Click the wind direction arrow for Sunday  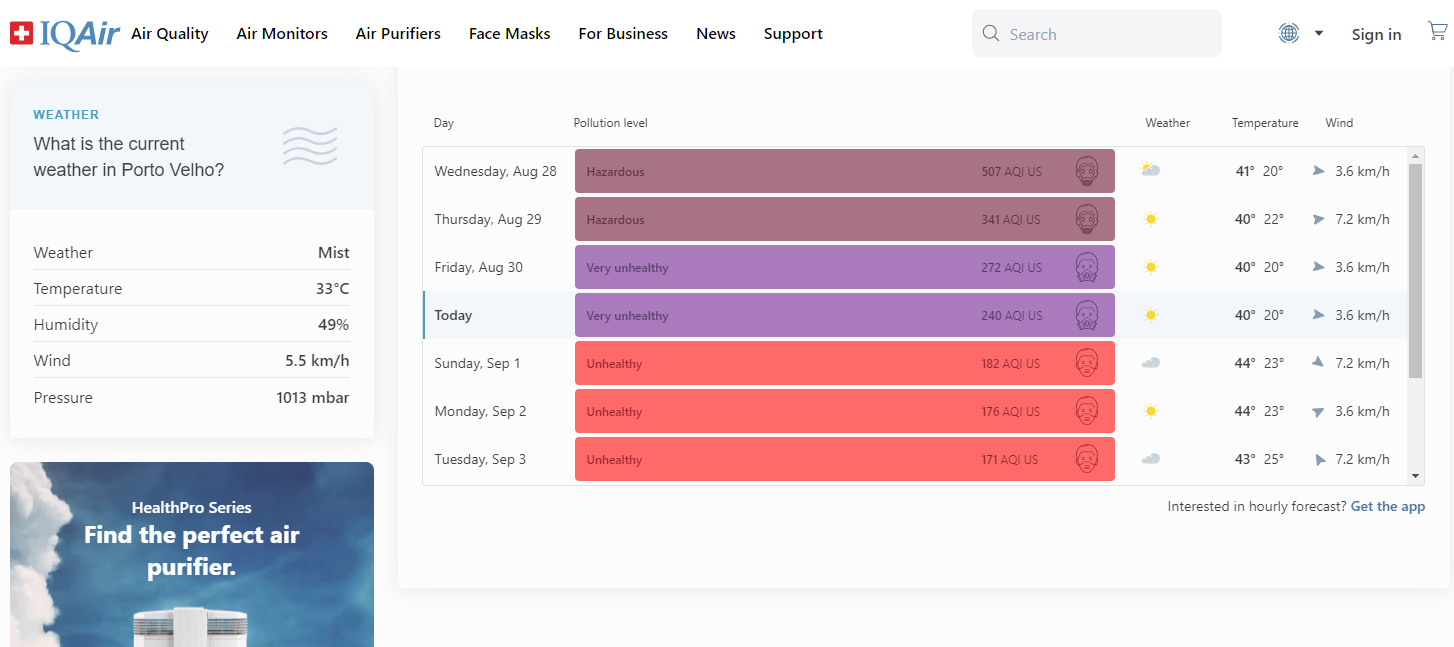tap(1318, 362)
